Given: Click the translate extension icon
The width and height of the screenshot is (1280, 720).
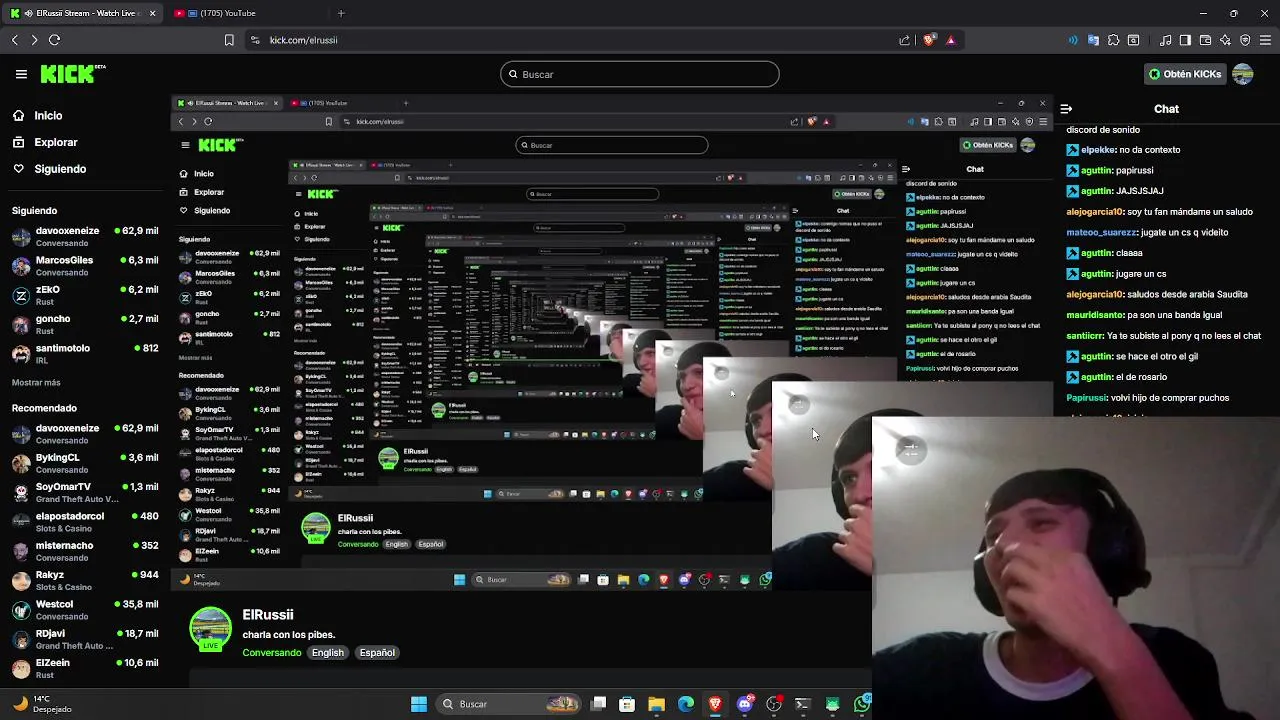Looking at the screenshot, I should (1093, 40).
